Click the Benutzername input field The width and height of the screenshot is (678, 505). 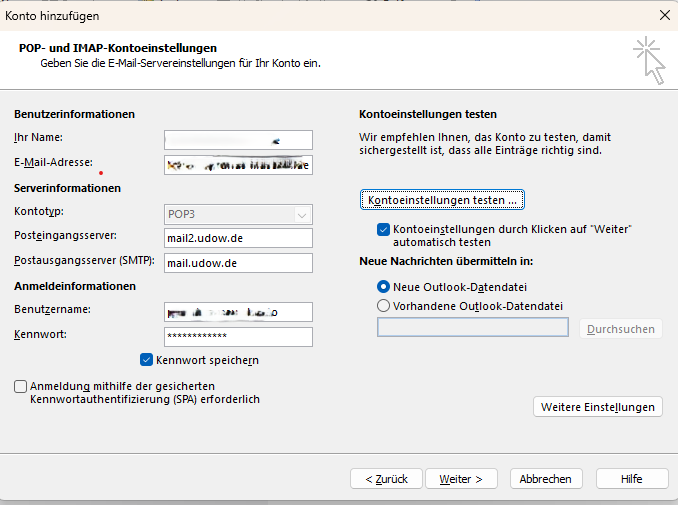[x=238, y=312]
